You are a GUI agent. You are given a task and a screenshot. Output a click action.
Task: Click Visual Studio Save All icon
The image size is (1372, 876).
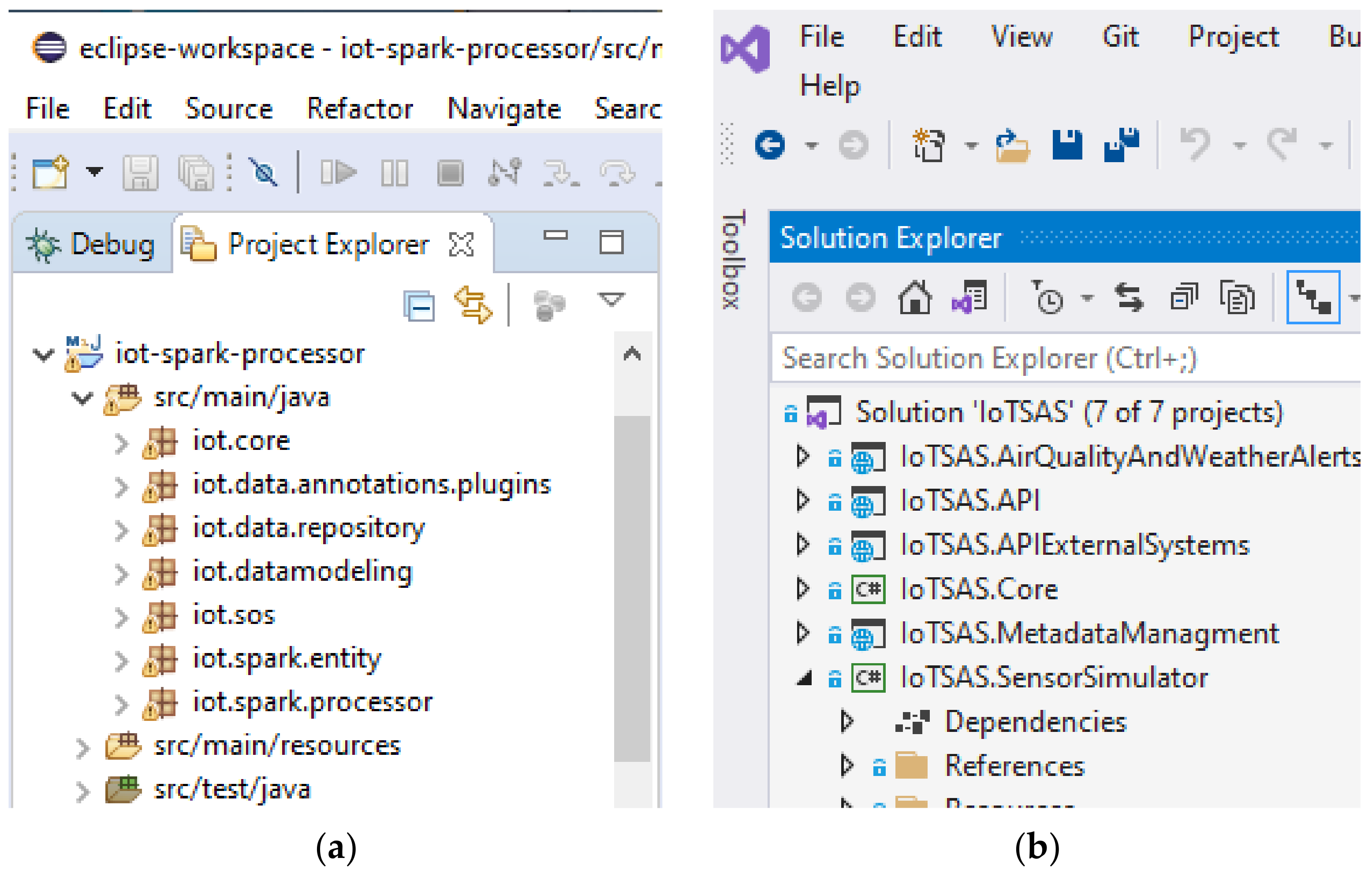(x=1121, y=145)
